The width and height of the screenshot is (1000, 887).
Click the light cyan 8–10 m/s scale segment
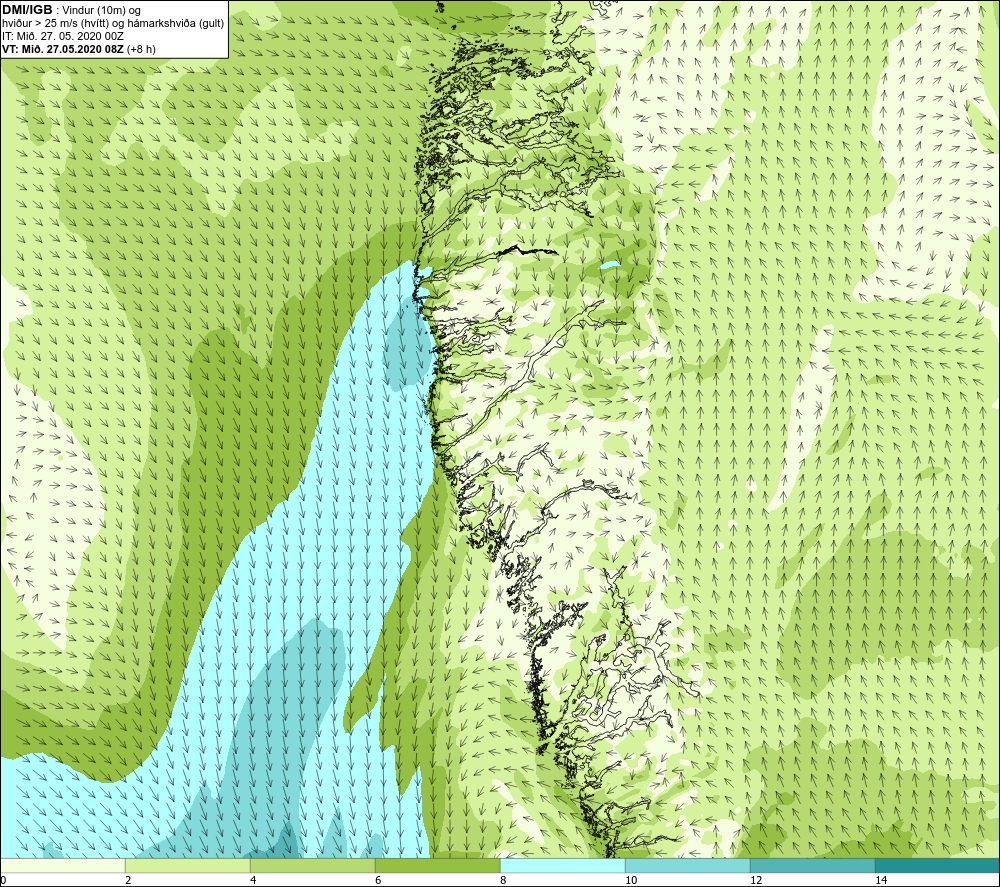[x=562, y=866]
